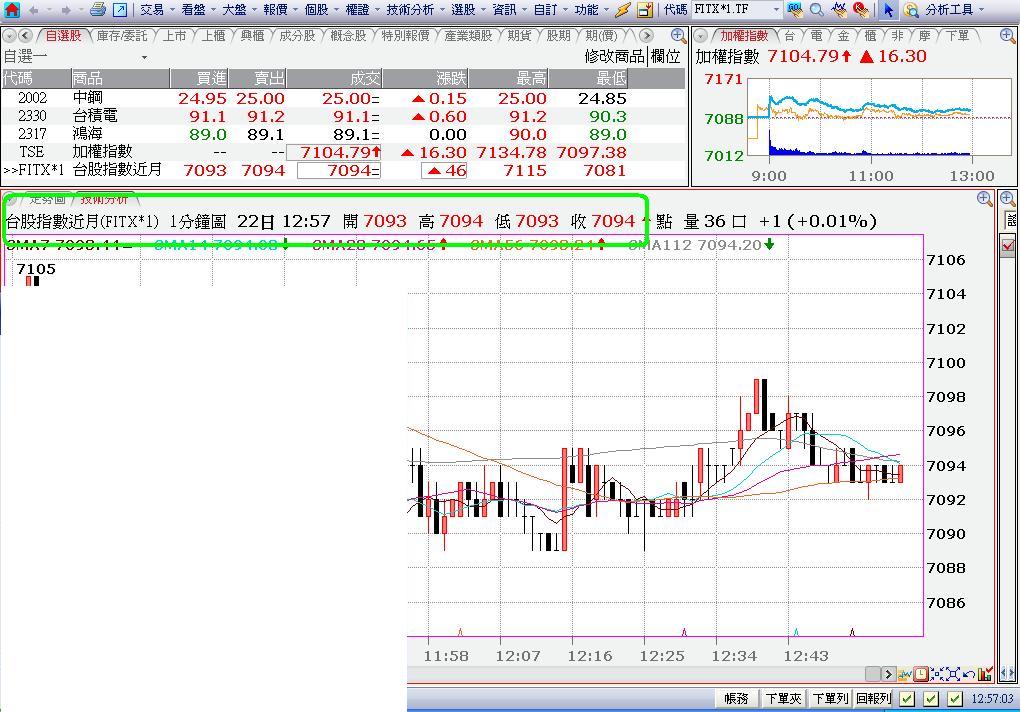This screenshot has height=712, width=1020.
Task: Click the notepad icon beside the lightning icon
Action: tap(645, 10)
